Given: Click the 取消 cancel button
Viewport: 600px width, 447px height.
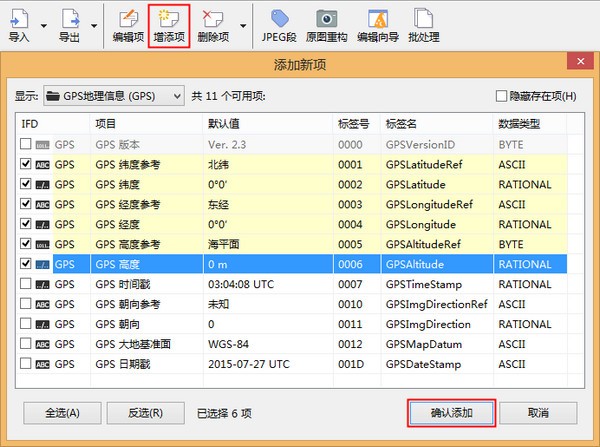Looking at the screenshot, I should pos(538,413).
